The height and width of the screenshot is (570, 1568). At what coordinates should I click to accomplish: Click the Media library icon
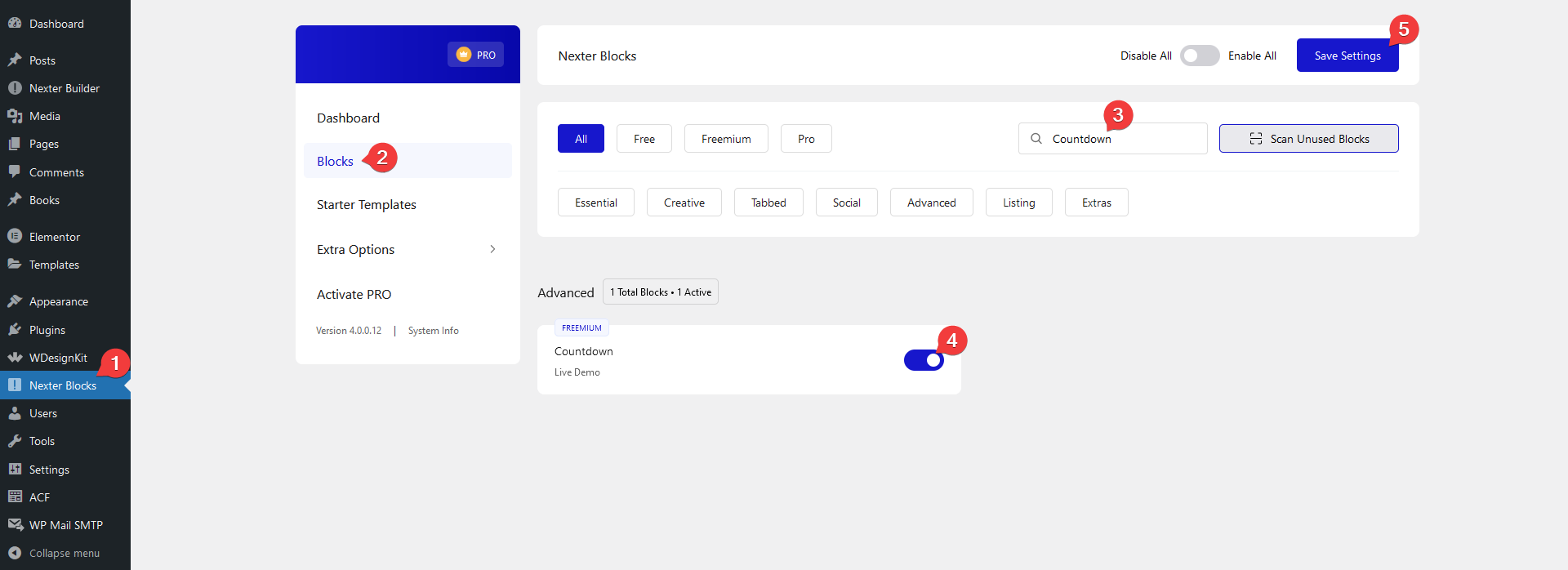pos(15,116)
